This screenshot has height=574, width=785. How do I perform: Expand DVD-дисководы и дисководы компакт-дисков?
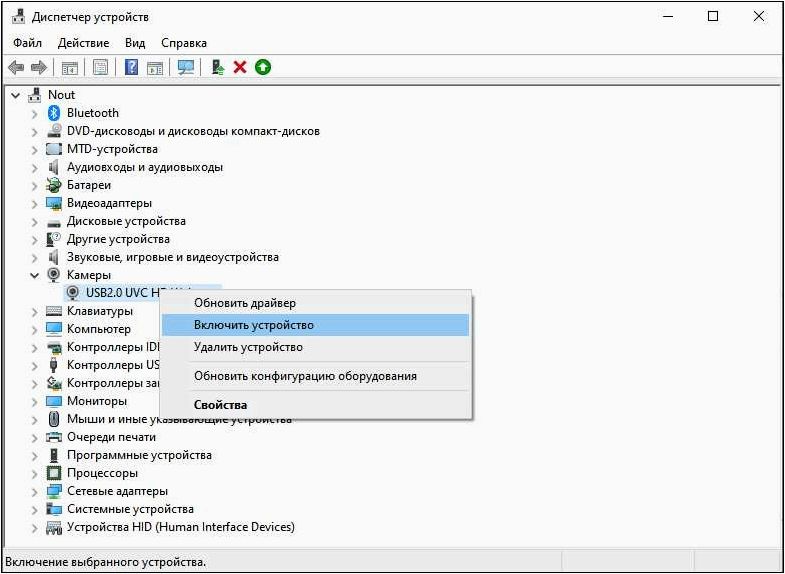(x=35, y=132)
